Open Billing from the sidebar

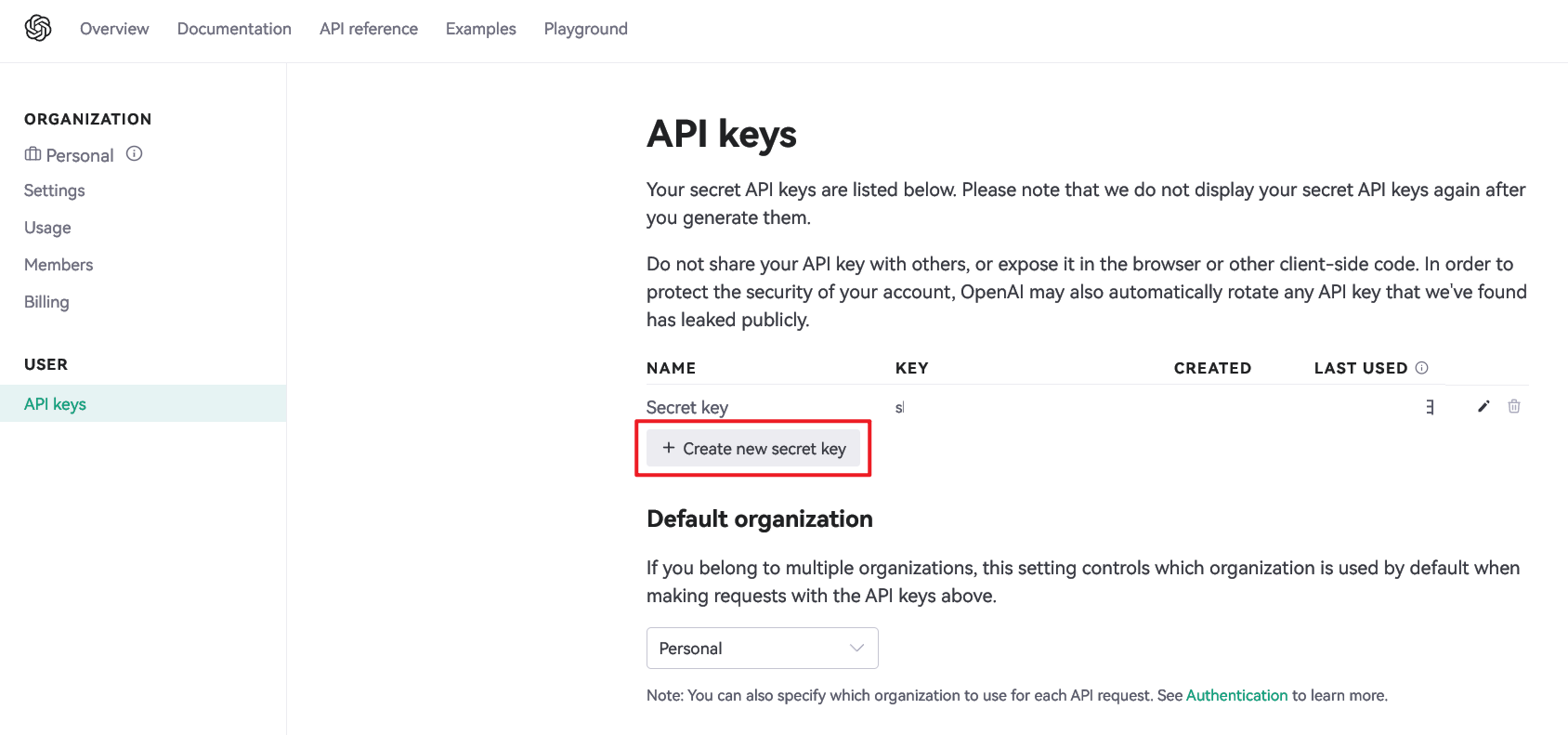46,302
